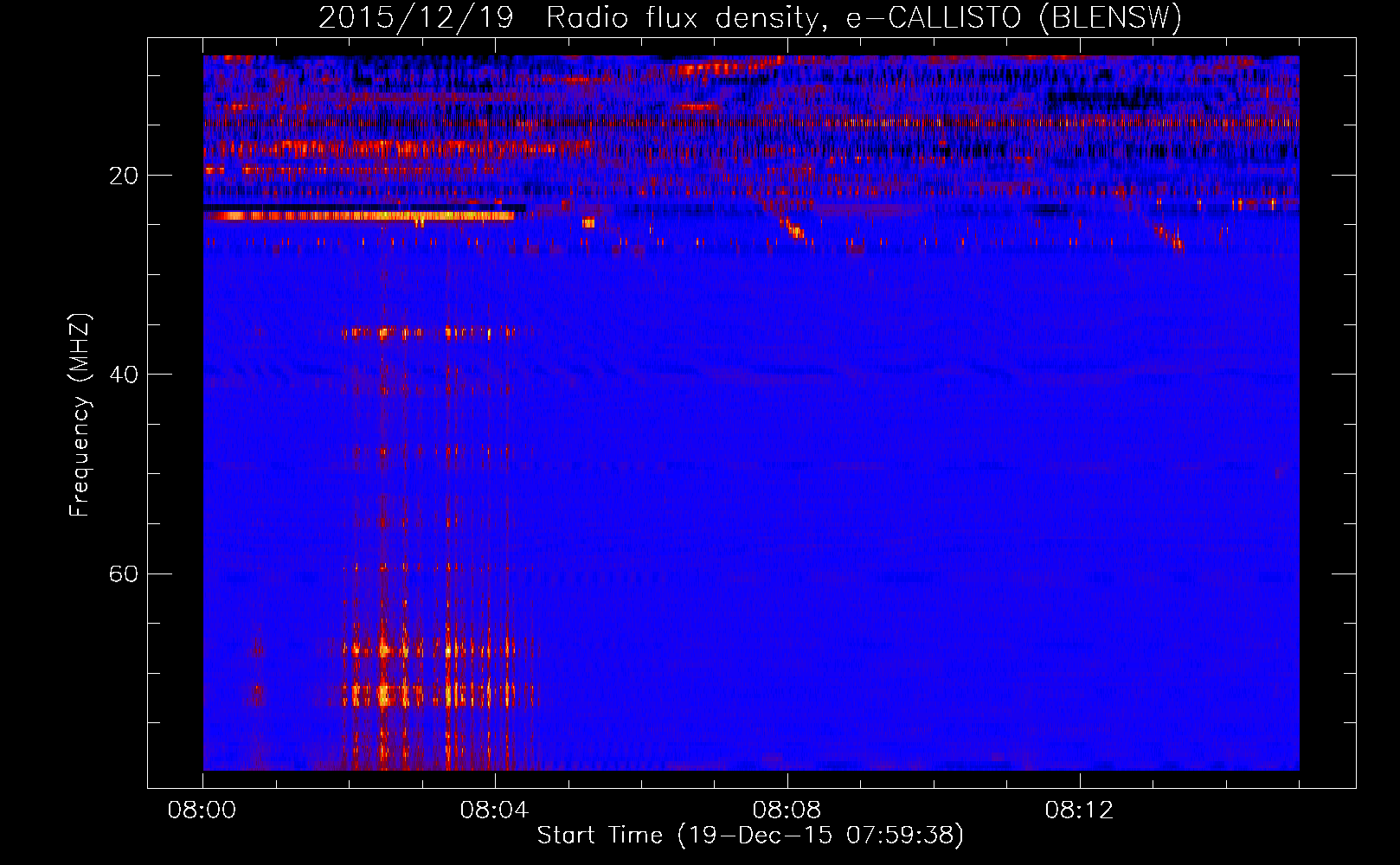
Task: Click the 08:04 time tick label
Action: click(x=494, y=811)
